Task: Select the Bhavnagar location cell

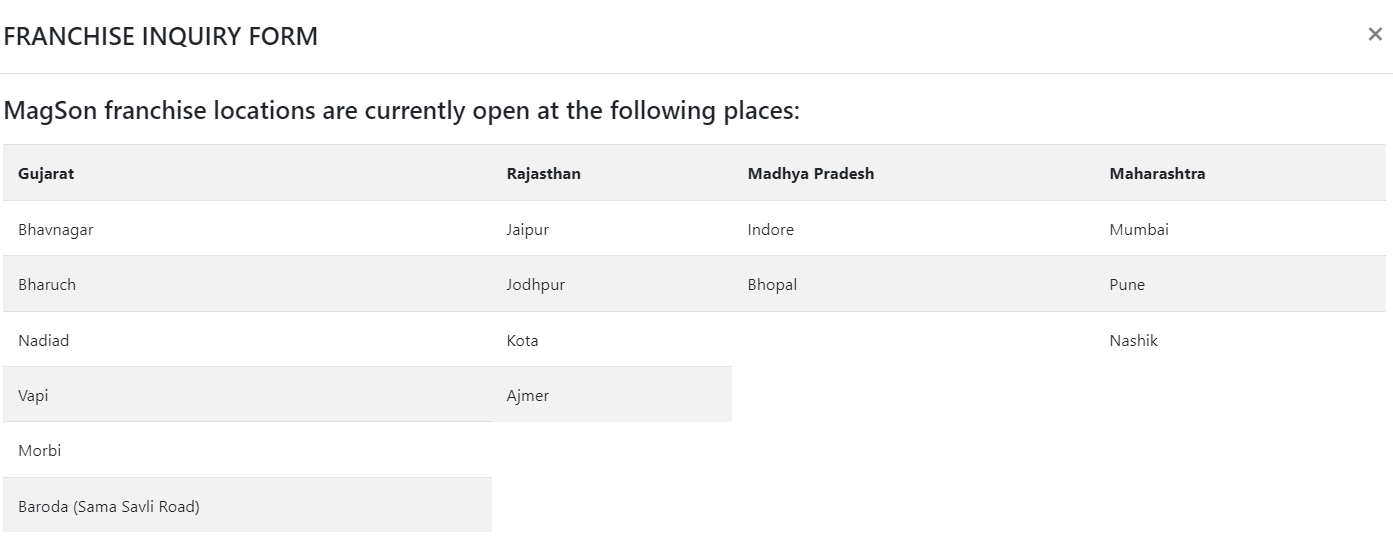Action: point(247,229)
